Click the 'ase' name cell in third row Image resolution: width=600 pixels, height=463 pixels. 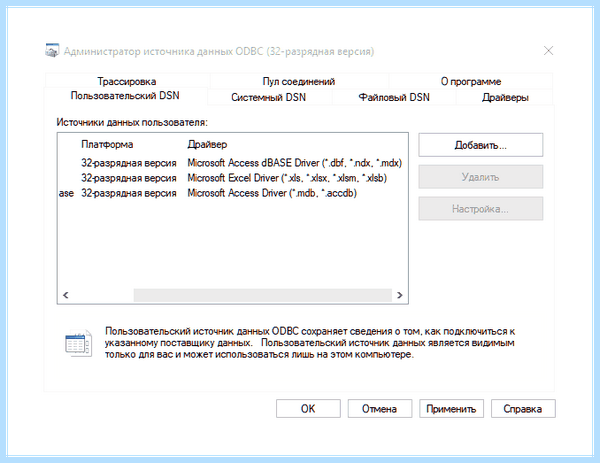[66, 193]
